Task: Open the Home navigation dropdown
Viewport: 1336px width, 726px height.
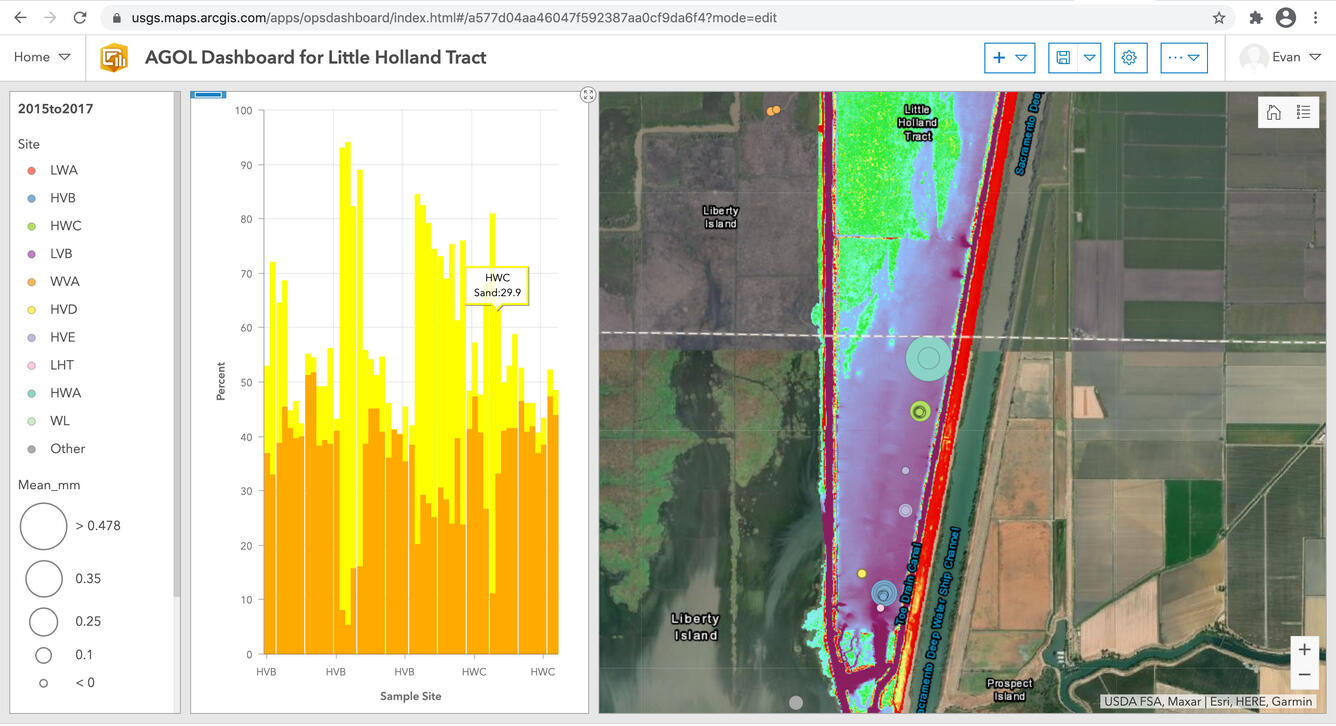Action: [41, 57]
